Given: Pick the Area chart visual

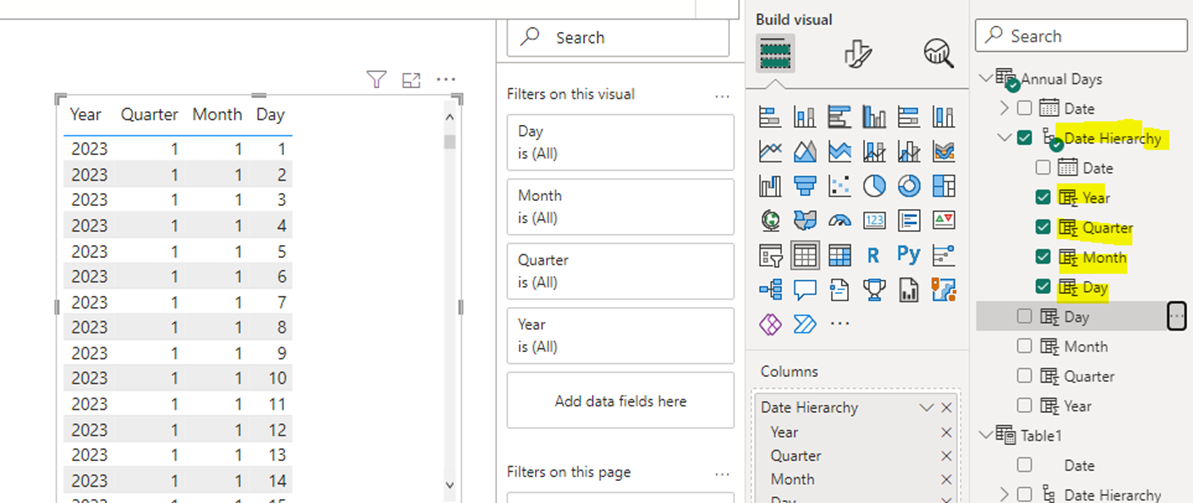Looking at the screenshot, I should (804, 151).
